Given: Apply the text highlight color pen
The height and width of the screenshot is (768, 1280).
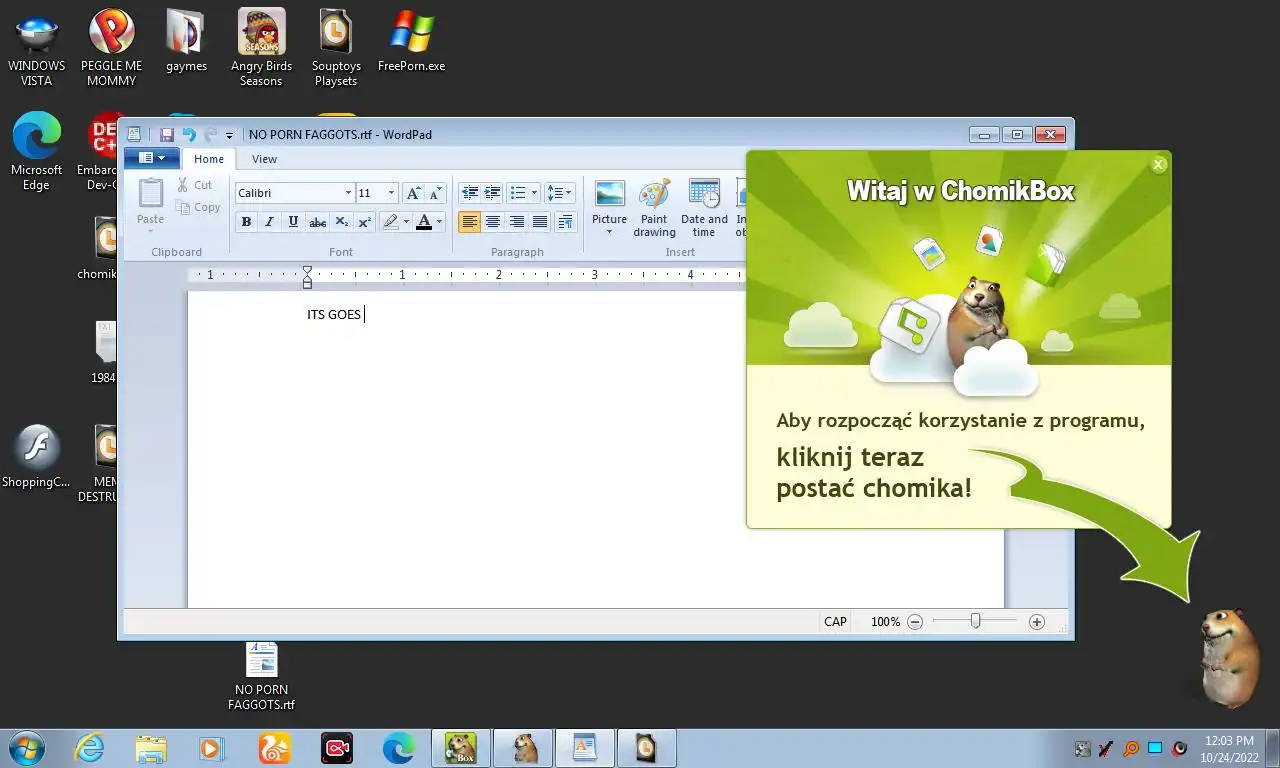Looking at the screenshot, I should pos(391,222).
